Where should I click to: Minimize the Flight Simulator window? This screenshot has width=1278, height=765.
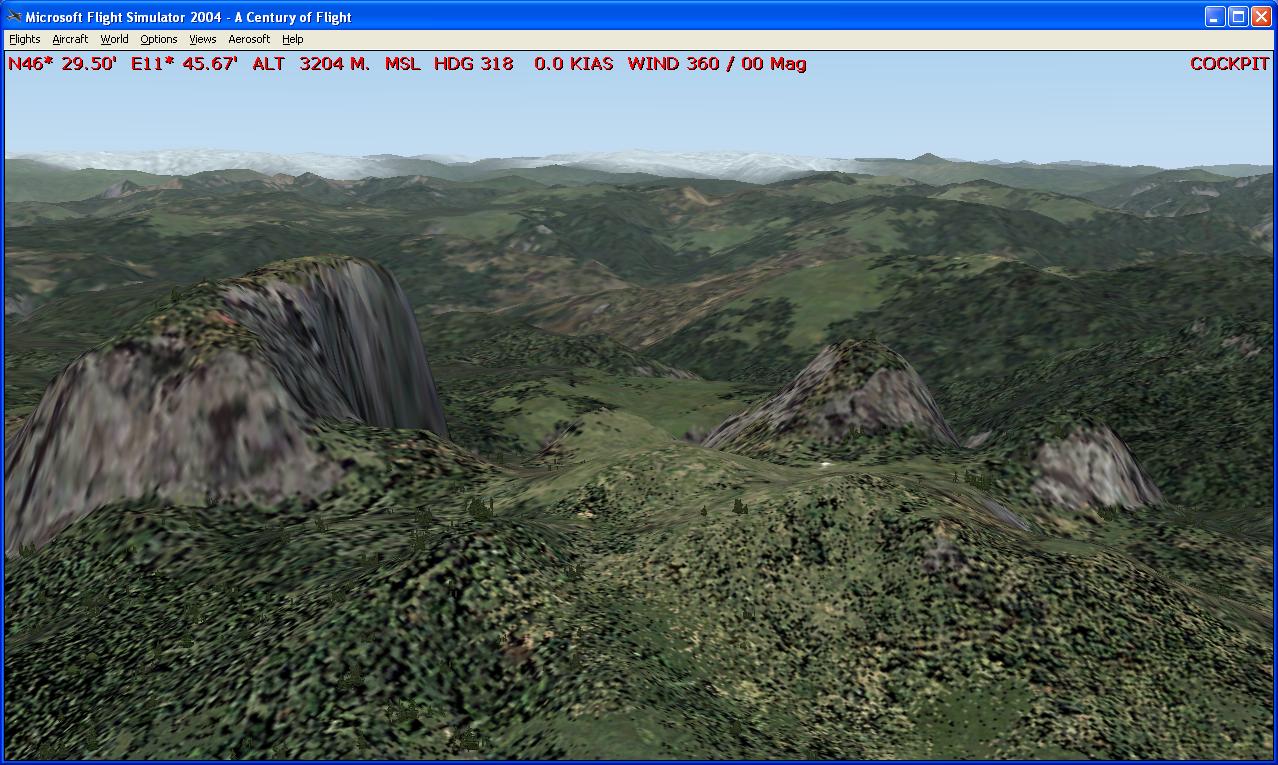tap(1214, 16)
